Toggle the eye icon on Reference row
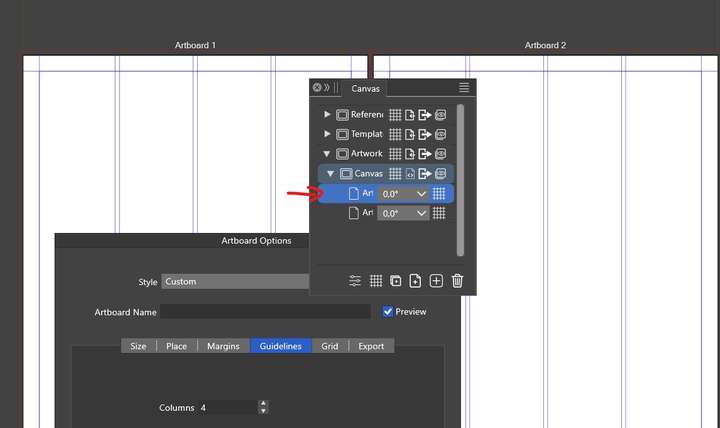720x428 pixels. (x=440, y=114)
